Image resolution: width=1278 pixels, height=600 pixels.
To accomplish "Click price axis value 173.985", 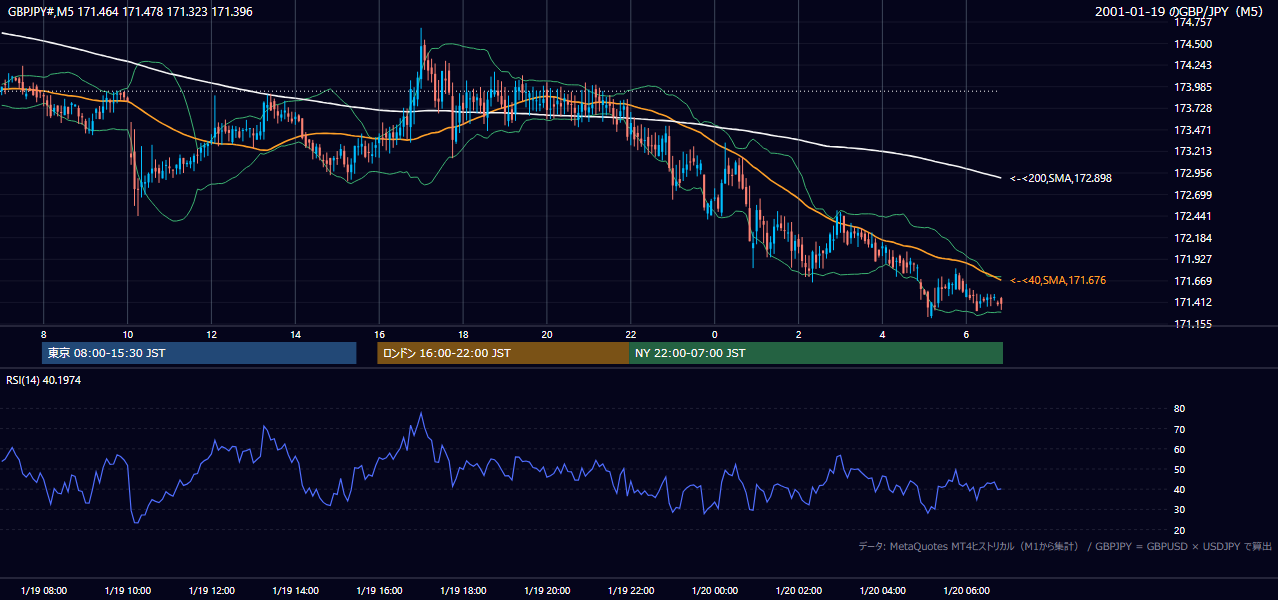I will tap(1193, 87).
